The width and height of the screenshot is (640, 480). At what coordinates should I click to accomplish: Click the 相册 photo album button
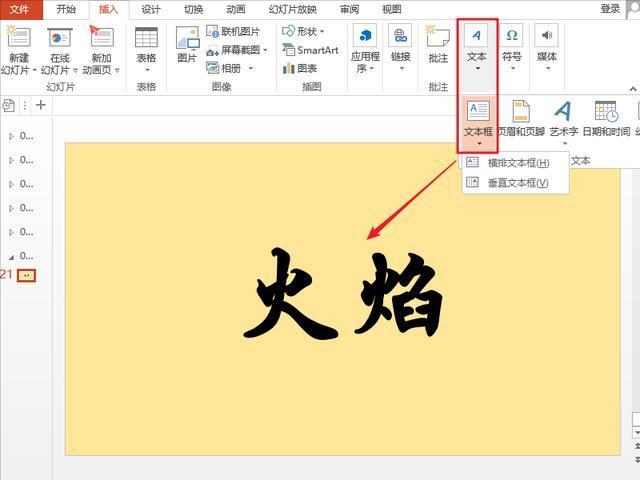[224, 68]
